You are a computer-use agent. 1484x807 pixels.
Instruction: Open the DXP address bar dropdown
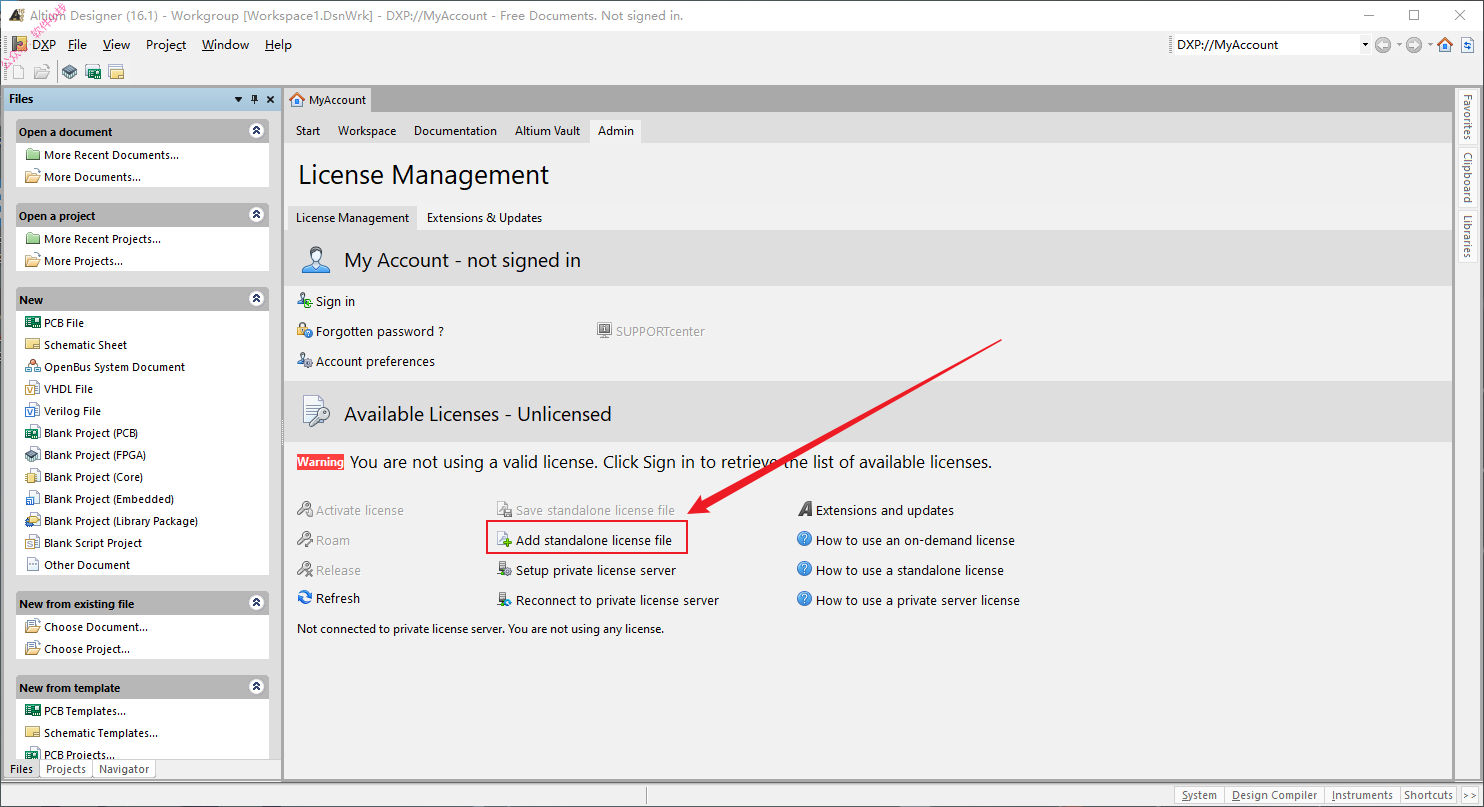tap(1365, 45)
